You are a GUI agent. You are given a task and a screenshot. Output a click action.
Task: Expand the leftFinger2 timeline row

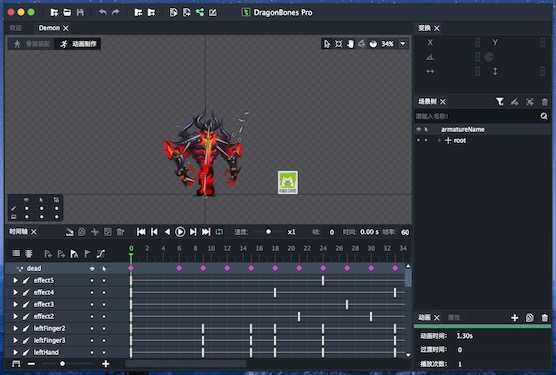pyautogui.click(x=15, y=328)
